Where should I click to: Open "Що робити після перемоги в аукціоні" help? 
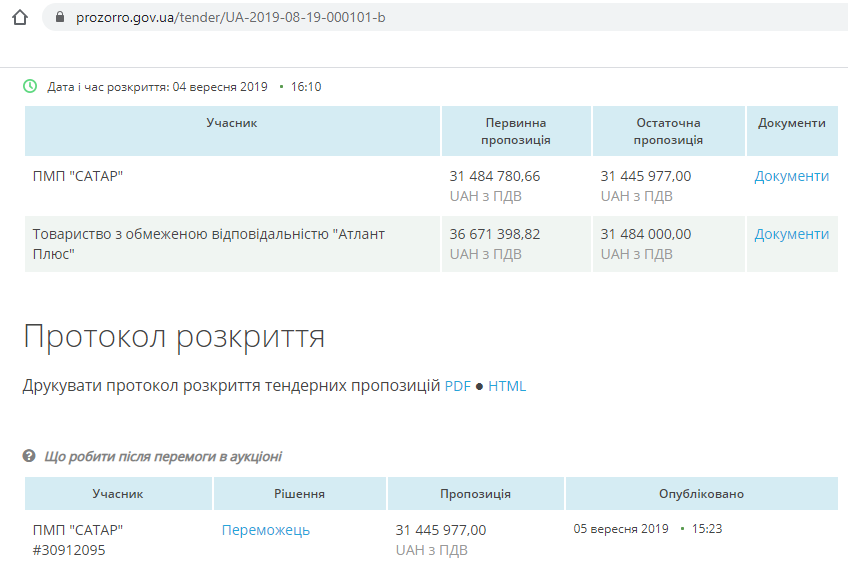tap(163, 456)
